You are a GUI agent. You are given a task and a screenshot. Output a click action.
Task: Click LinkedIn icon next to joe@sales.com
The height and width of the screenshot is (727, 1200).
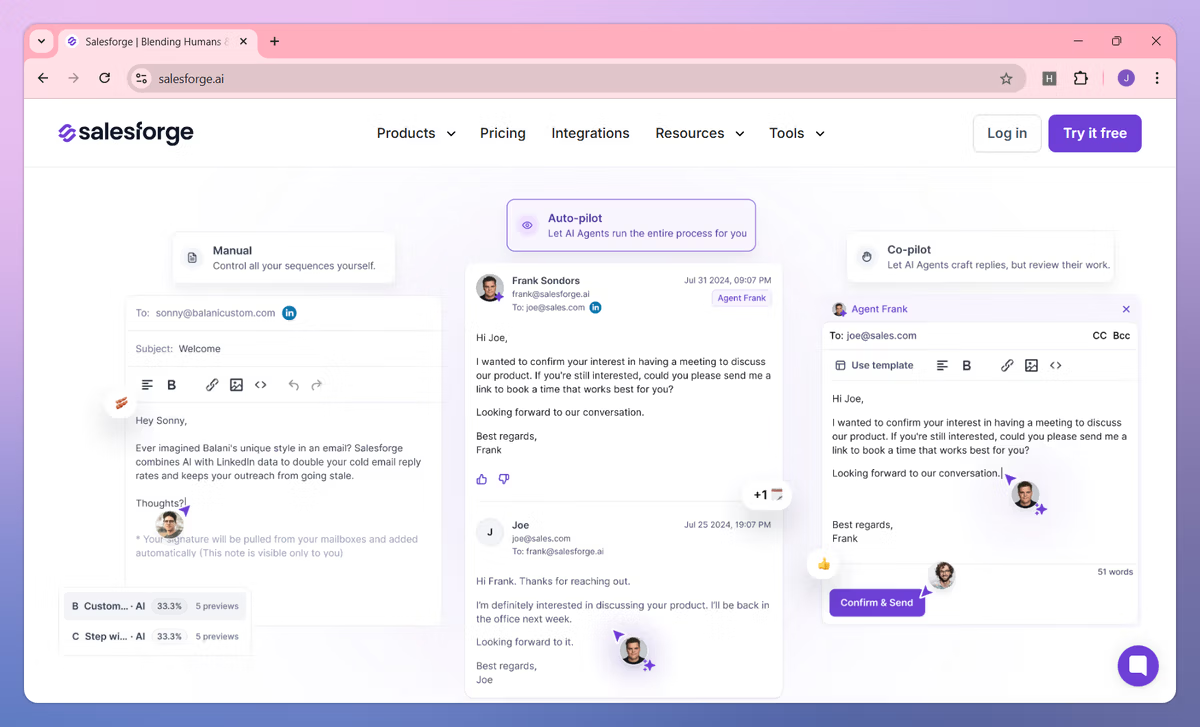pyautogui.click(x=595, y=307)
